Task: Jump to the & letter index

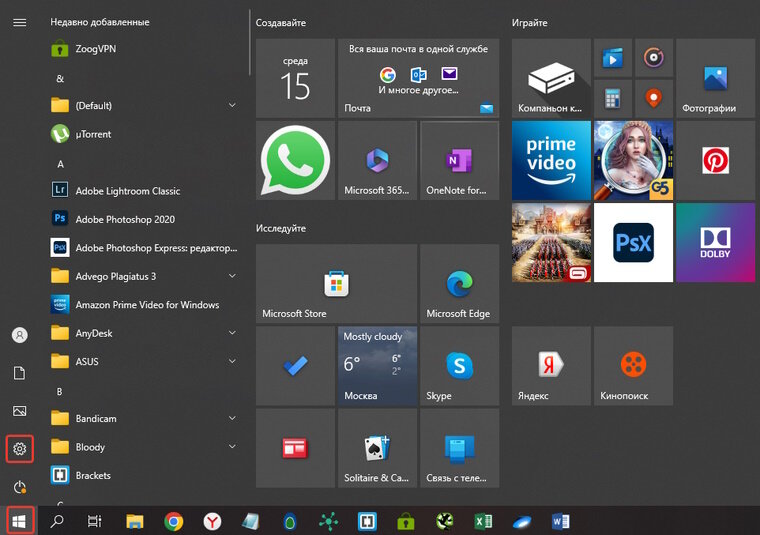Action: 60,79
